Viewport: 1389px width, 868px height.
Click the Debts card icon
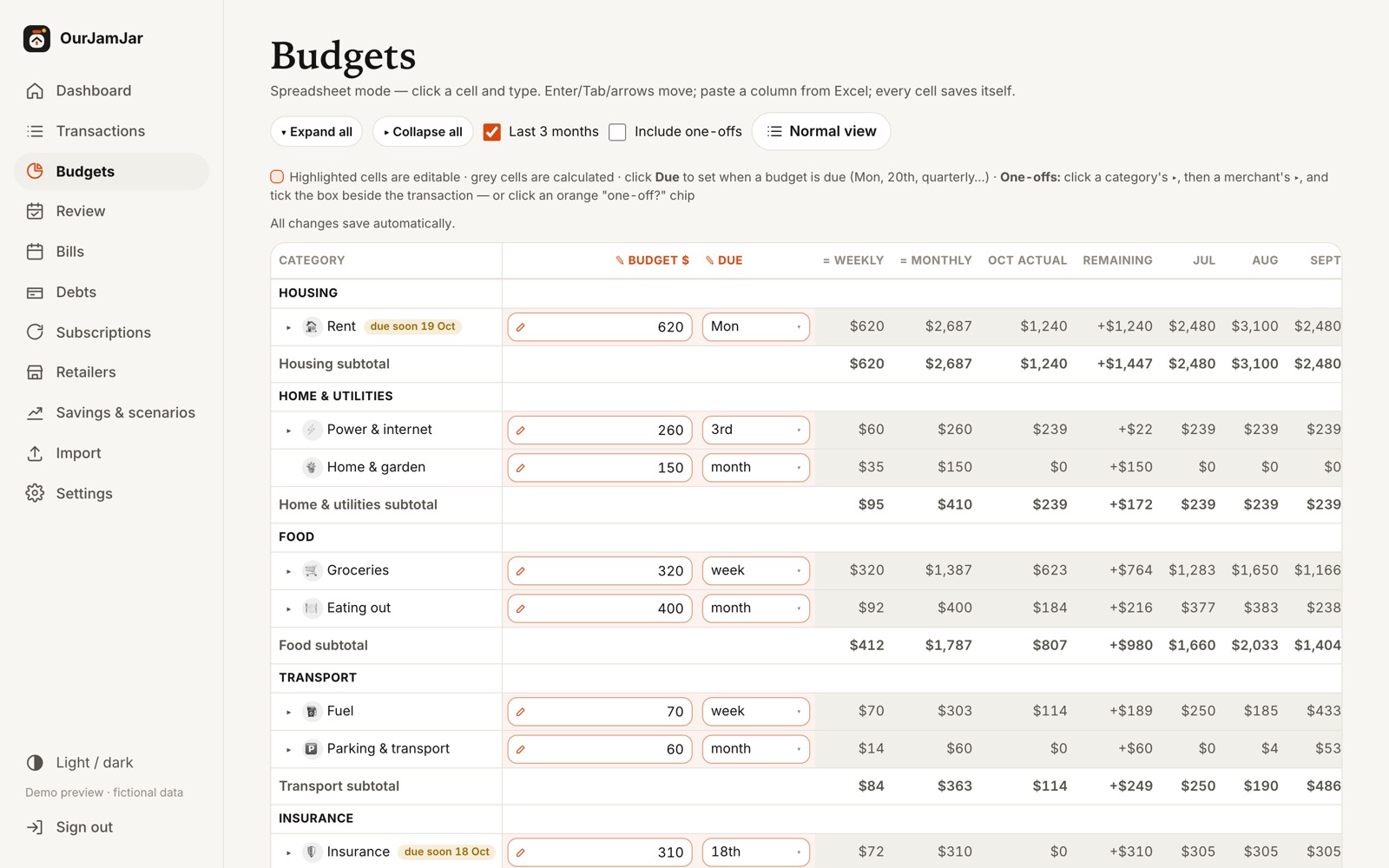35,293
